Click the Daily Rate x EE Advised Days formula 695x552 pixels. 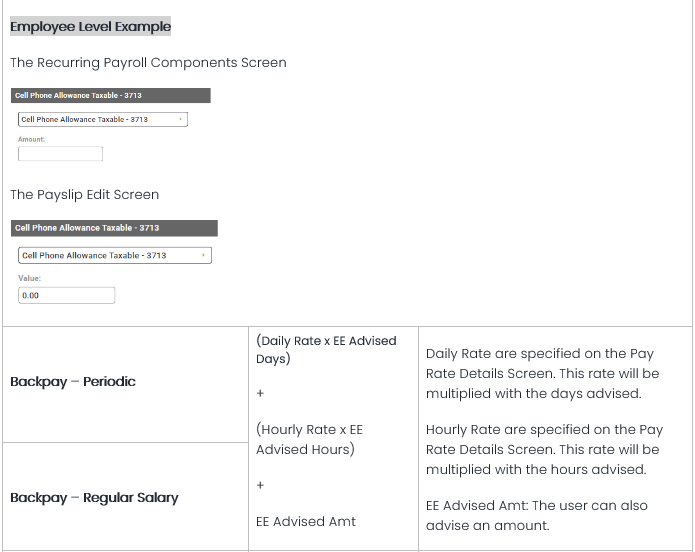click(x=326, y=349)
